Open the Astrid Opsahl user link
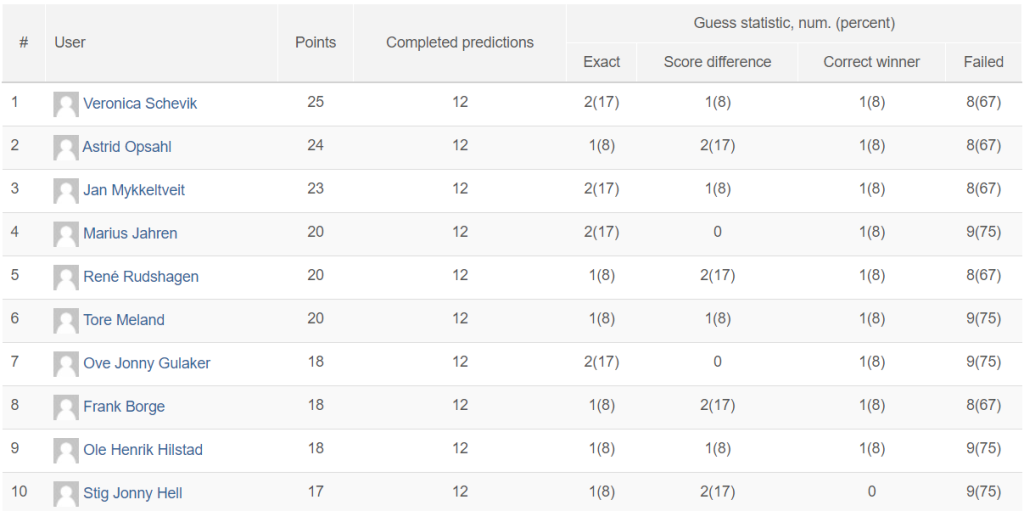The width and height of the screenshot is (1024, 511). pos(127,147)
